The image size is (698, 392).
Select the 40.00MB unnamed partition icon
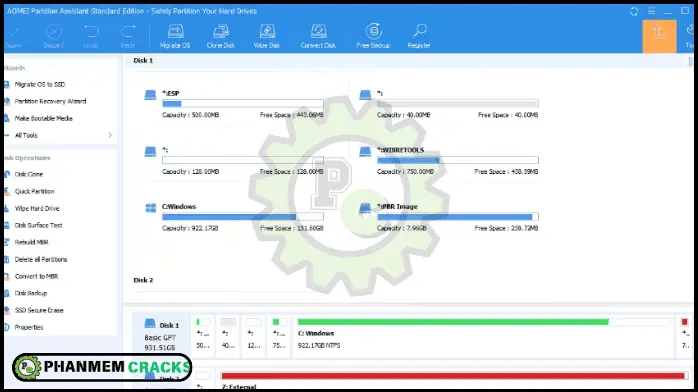(x=365, y=95)
